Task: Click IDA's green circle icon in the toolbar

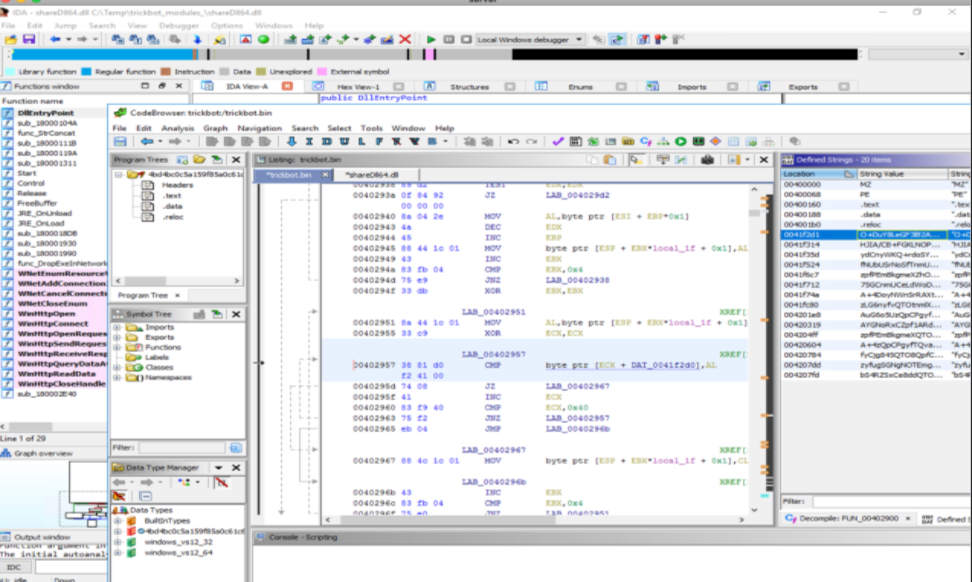Action: 263,40
